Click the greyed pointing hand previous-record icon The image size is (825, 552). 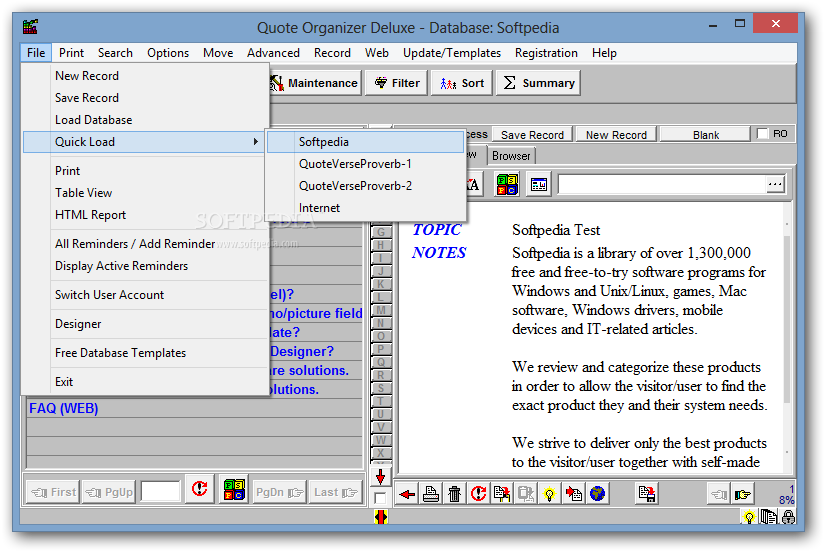[719, 494]
